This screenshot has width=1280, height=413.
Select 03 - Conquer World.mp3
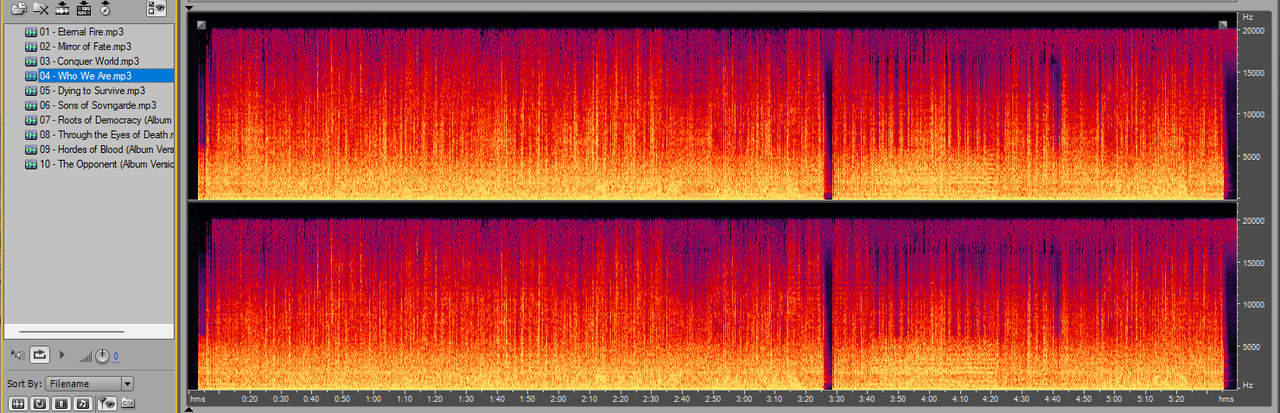coord(90,61)
